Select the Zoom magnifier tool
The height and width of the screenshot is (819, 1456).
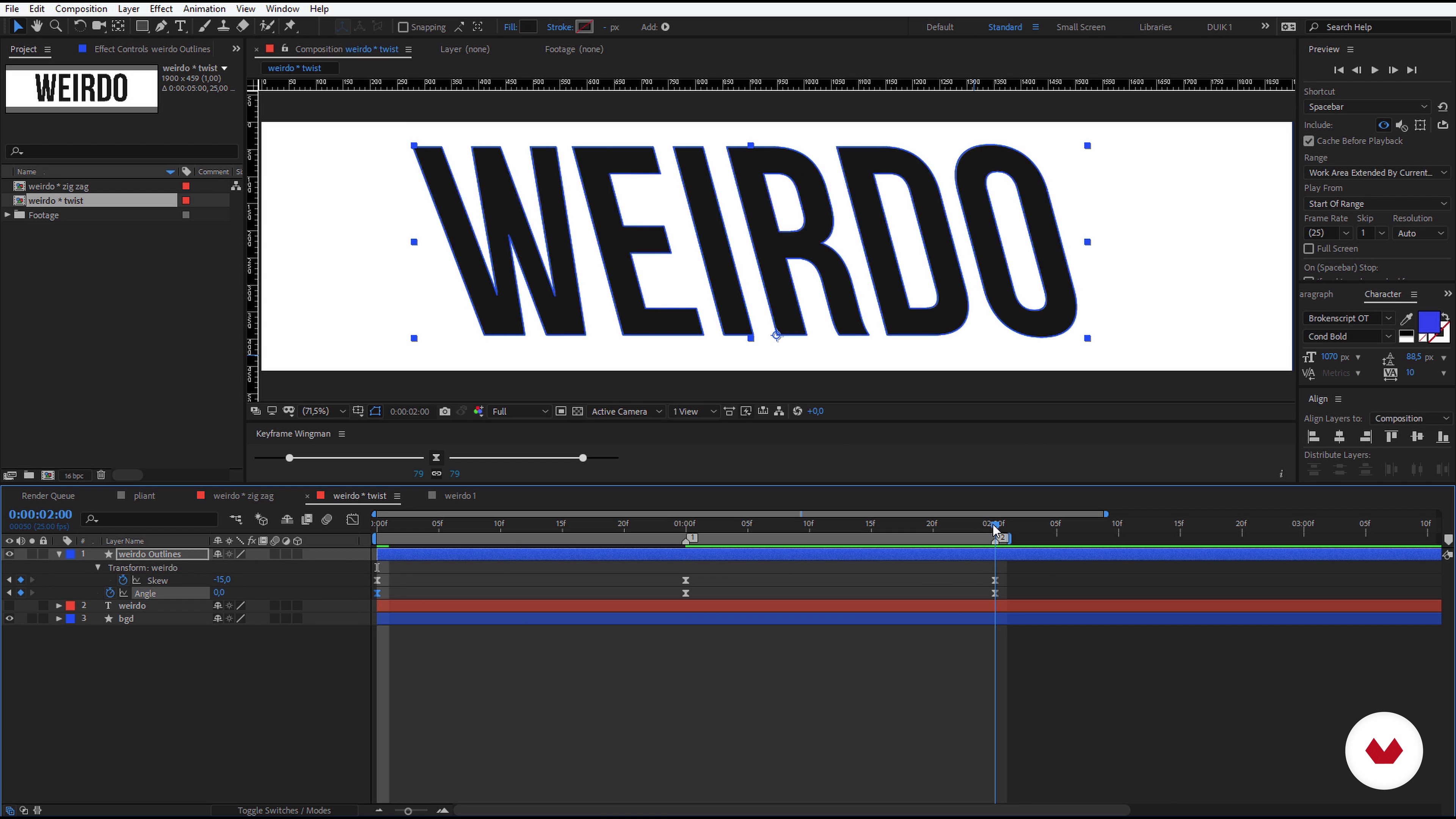pos(55,26)
